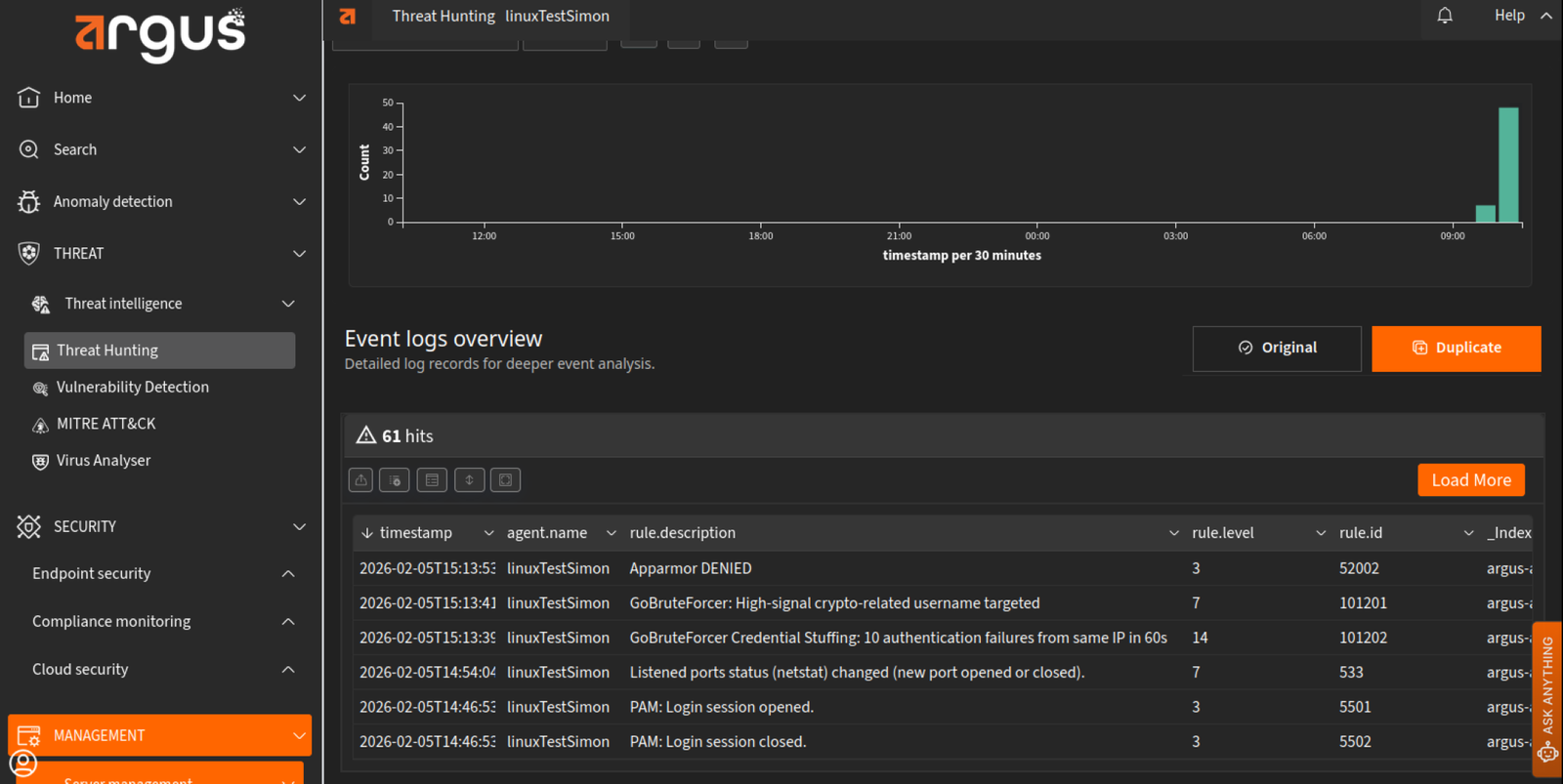Switch to Original view

[1276, 349]
